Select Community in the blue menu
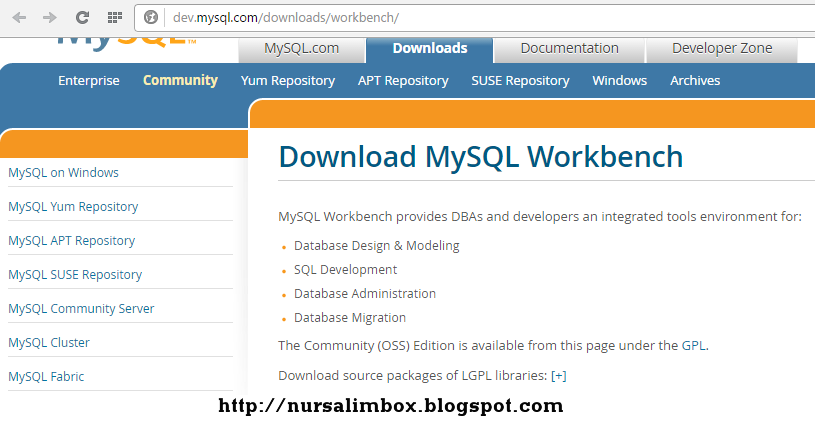The height and width of the screenshot is (435, 815). click(x=180, y=81)
